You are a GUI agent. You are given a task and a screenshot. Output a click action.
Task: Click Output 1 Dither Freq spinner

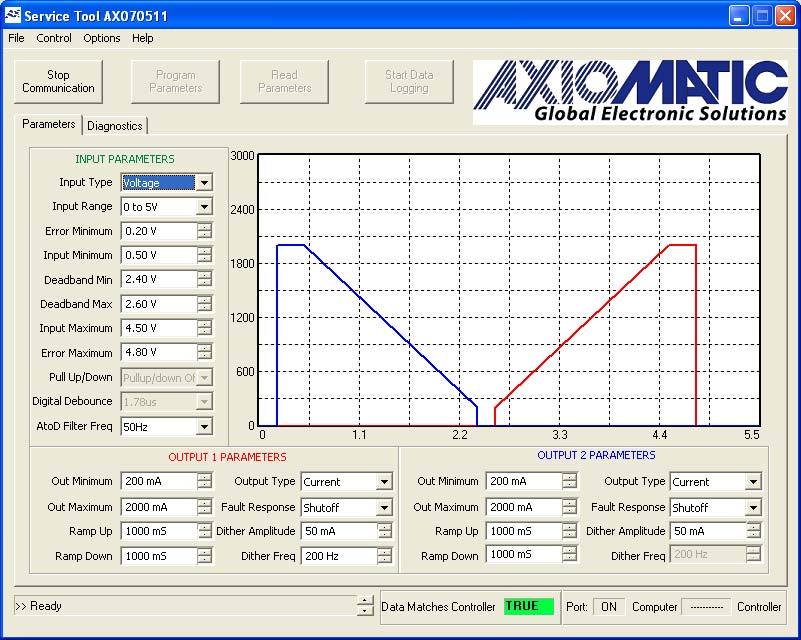[x=384, y=556]
